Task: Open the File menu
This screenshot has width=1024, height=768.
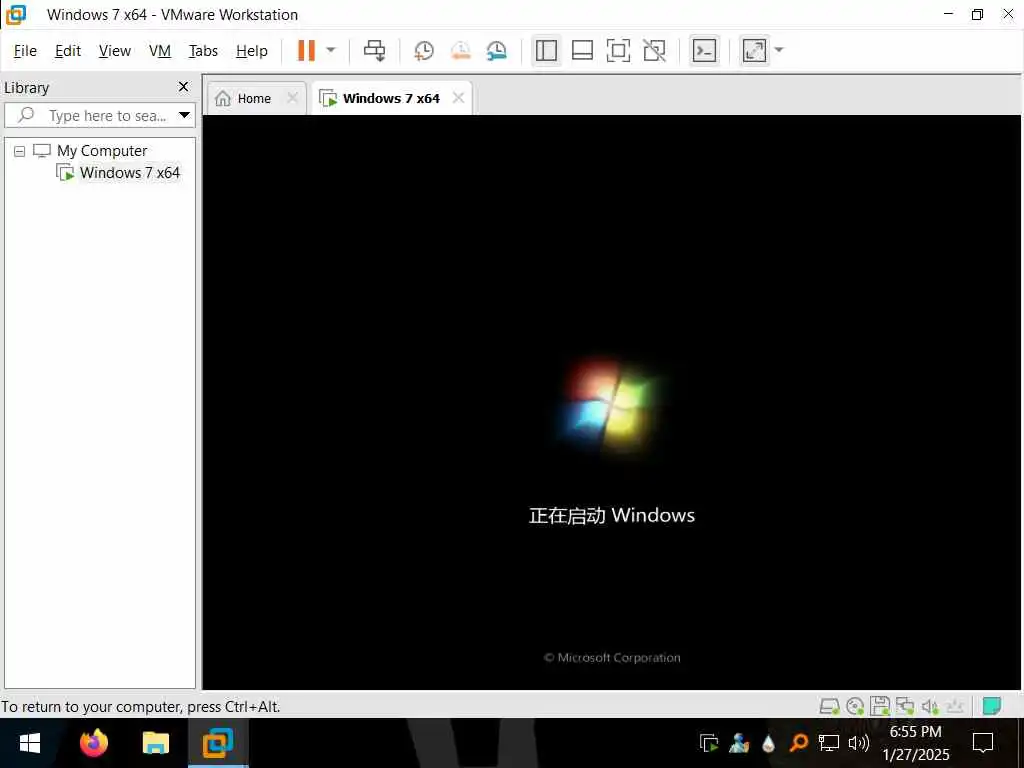Action: (25, 50)
